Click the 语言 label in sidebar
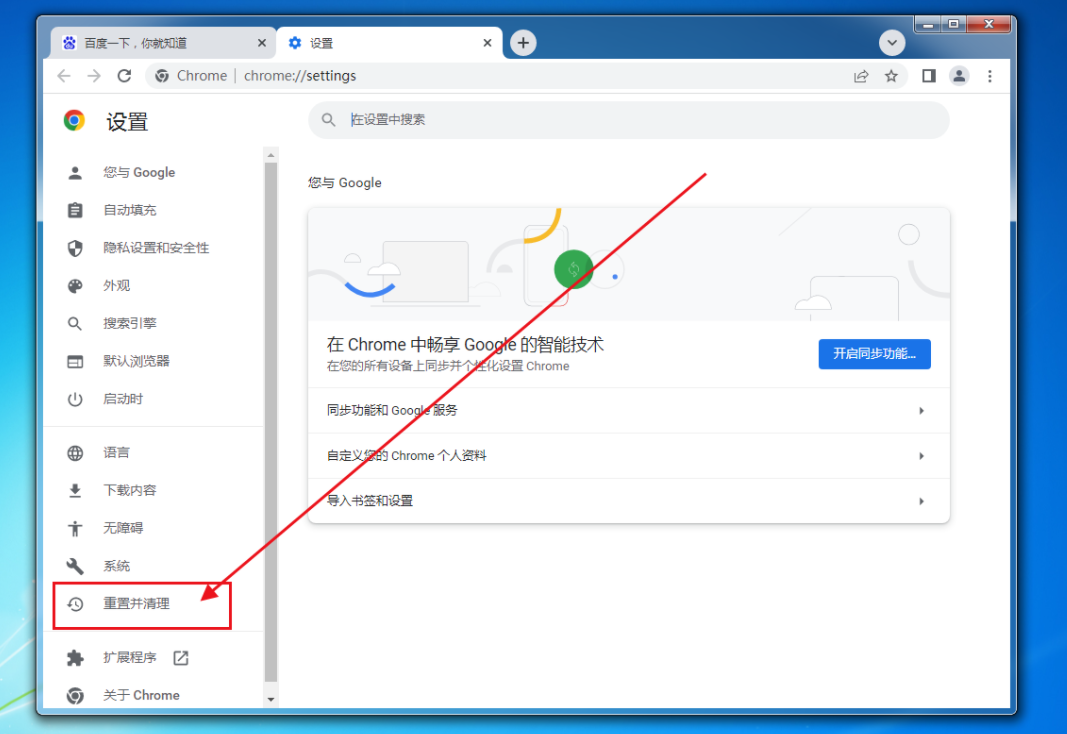 116,453
